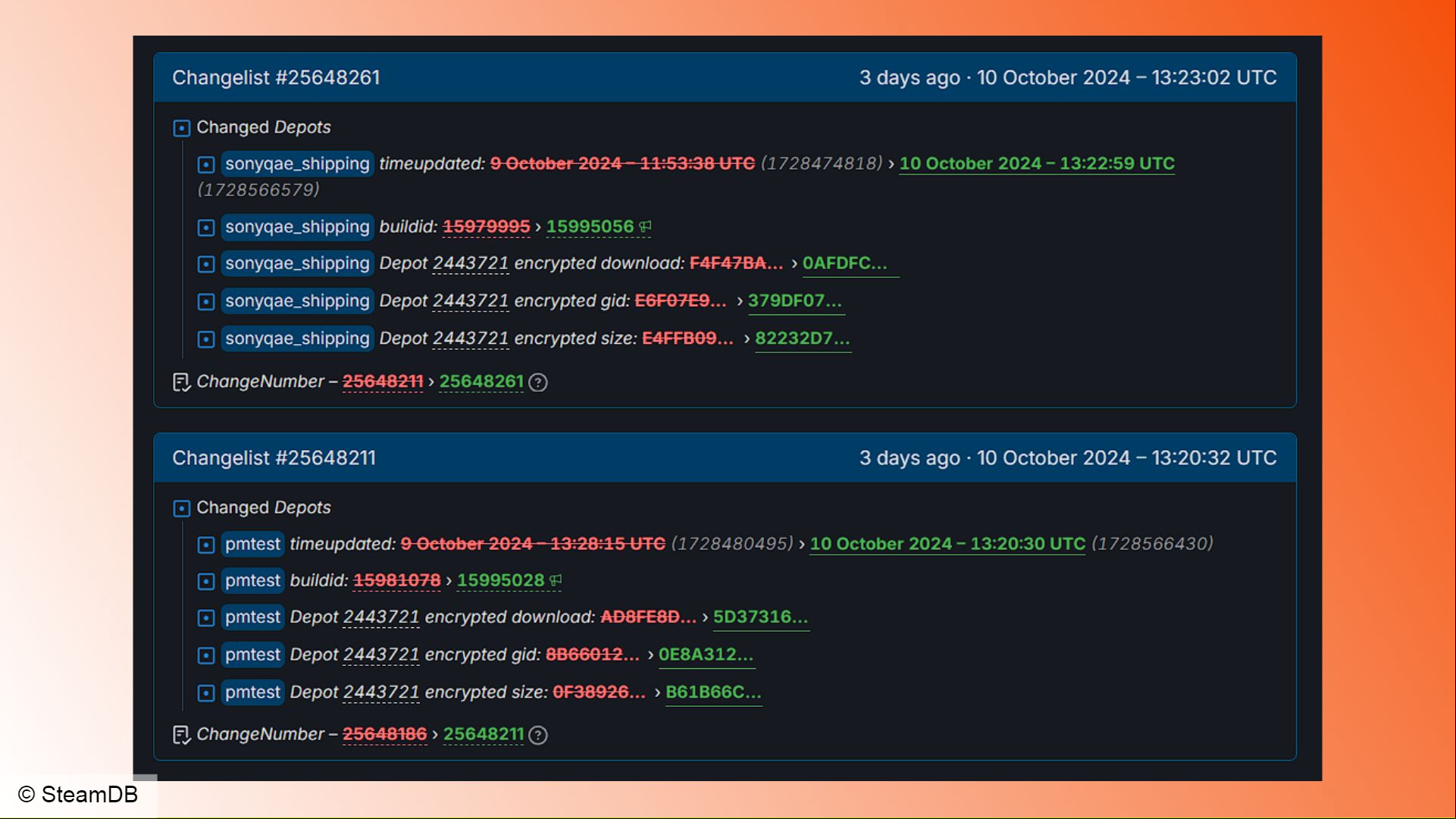Click old hash E4FFB09...
Viewport: 1456px width, 819px height.
click(x=687, y=338)
